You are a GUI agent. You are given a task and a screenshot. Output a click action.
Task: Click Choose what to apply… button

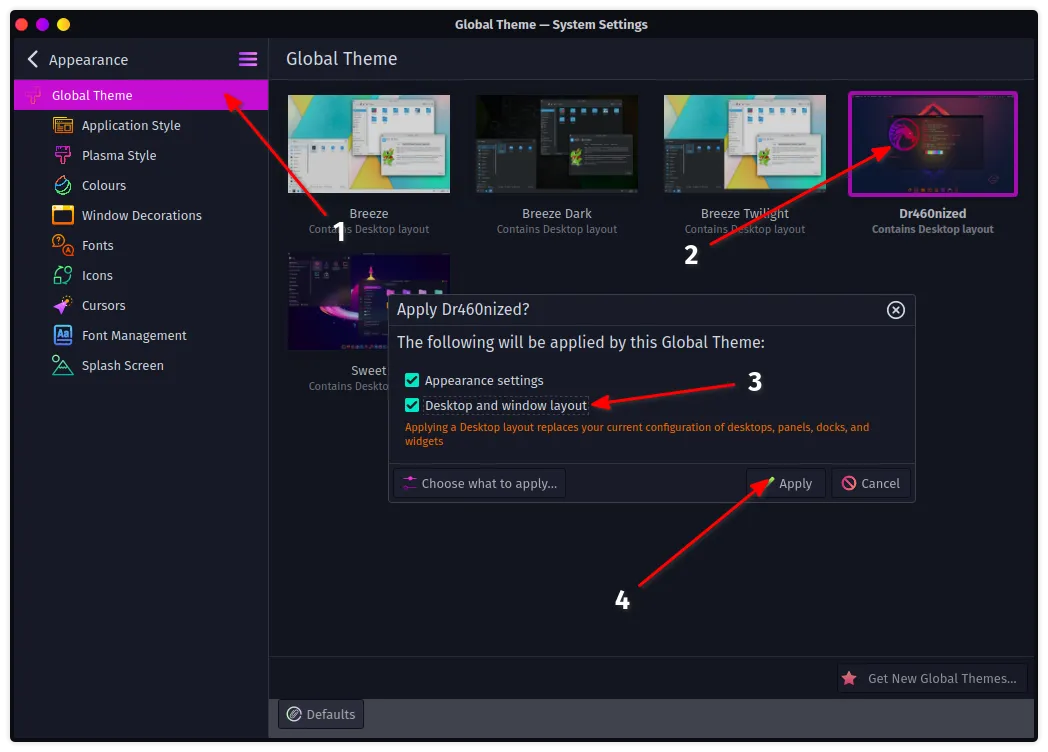(480, 483)
